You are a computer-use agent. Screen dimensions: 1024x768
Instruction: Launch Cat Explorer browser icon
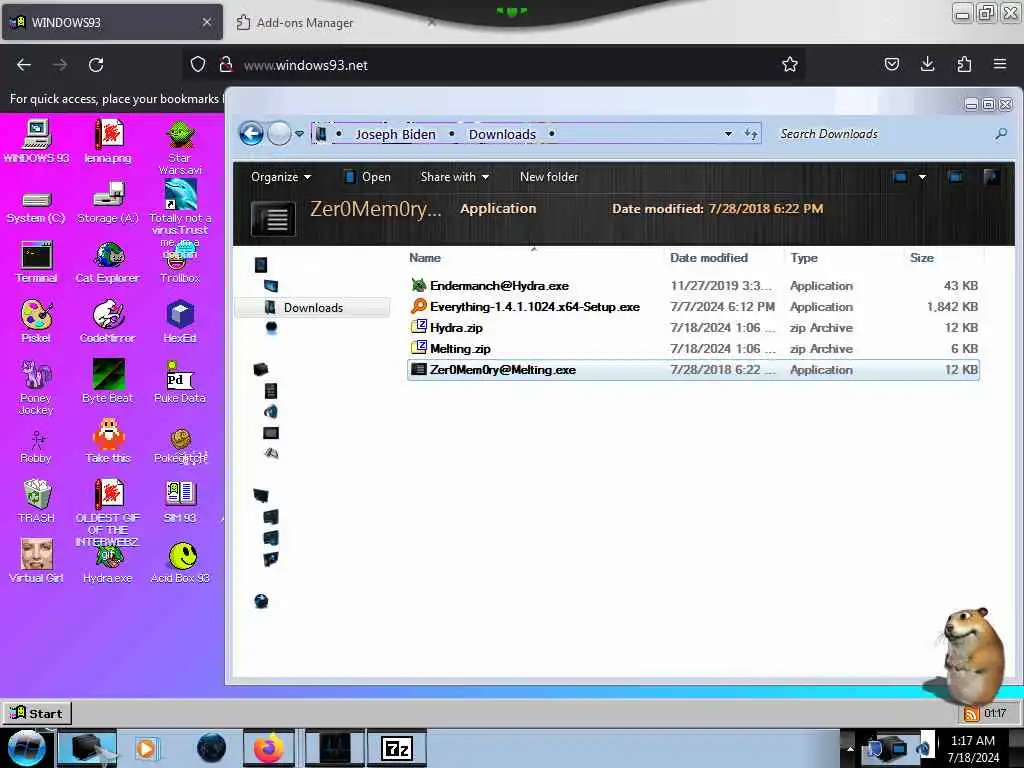pos(108,262)
